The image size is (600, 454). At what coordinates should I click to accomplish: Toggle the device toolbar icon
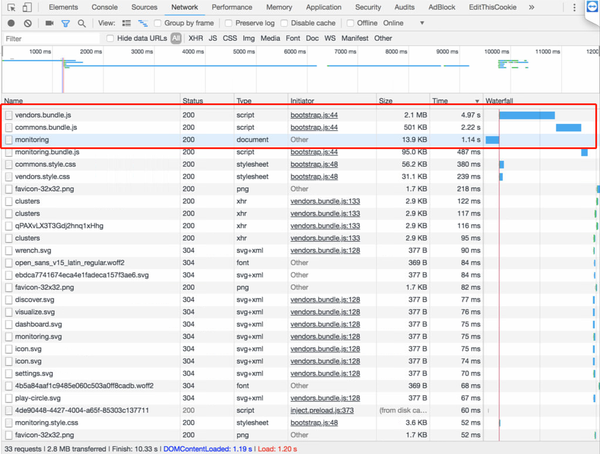tap(29, 7)
